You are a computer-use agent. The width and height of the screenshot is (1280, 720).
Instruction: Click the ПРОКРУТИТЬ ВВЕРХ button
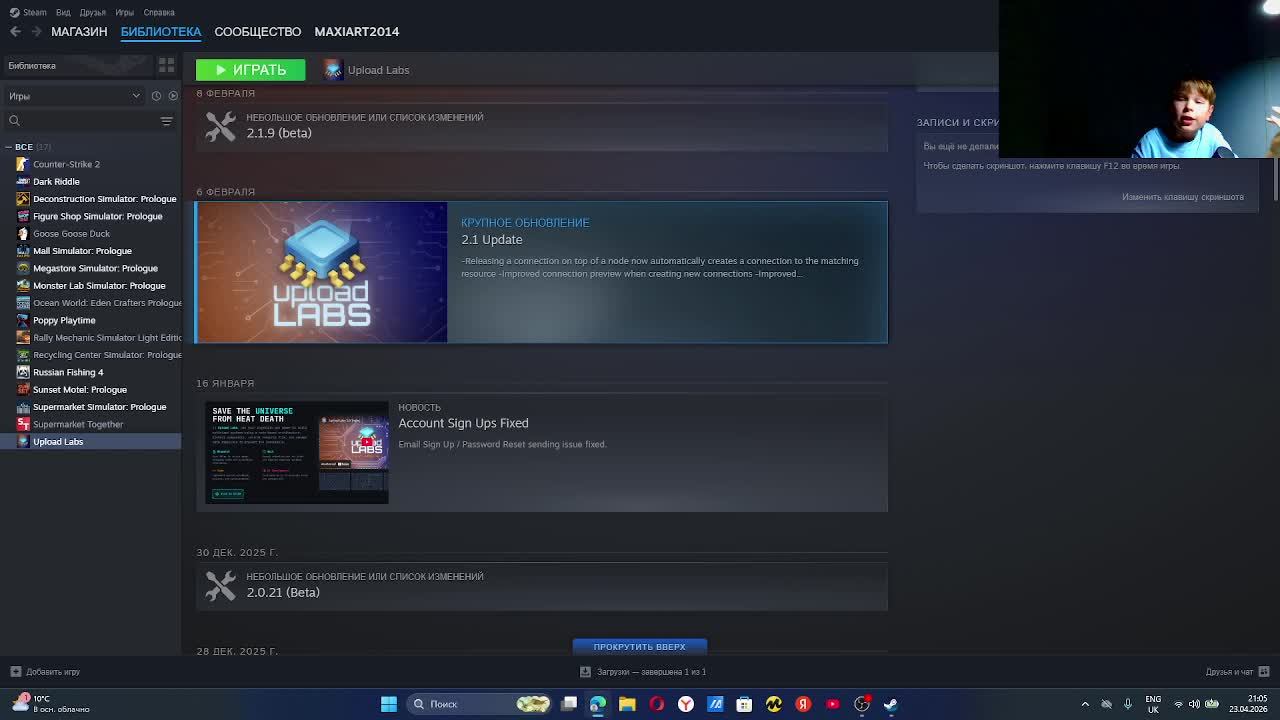pyautogui.click(x=640, y=646)
